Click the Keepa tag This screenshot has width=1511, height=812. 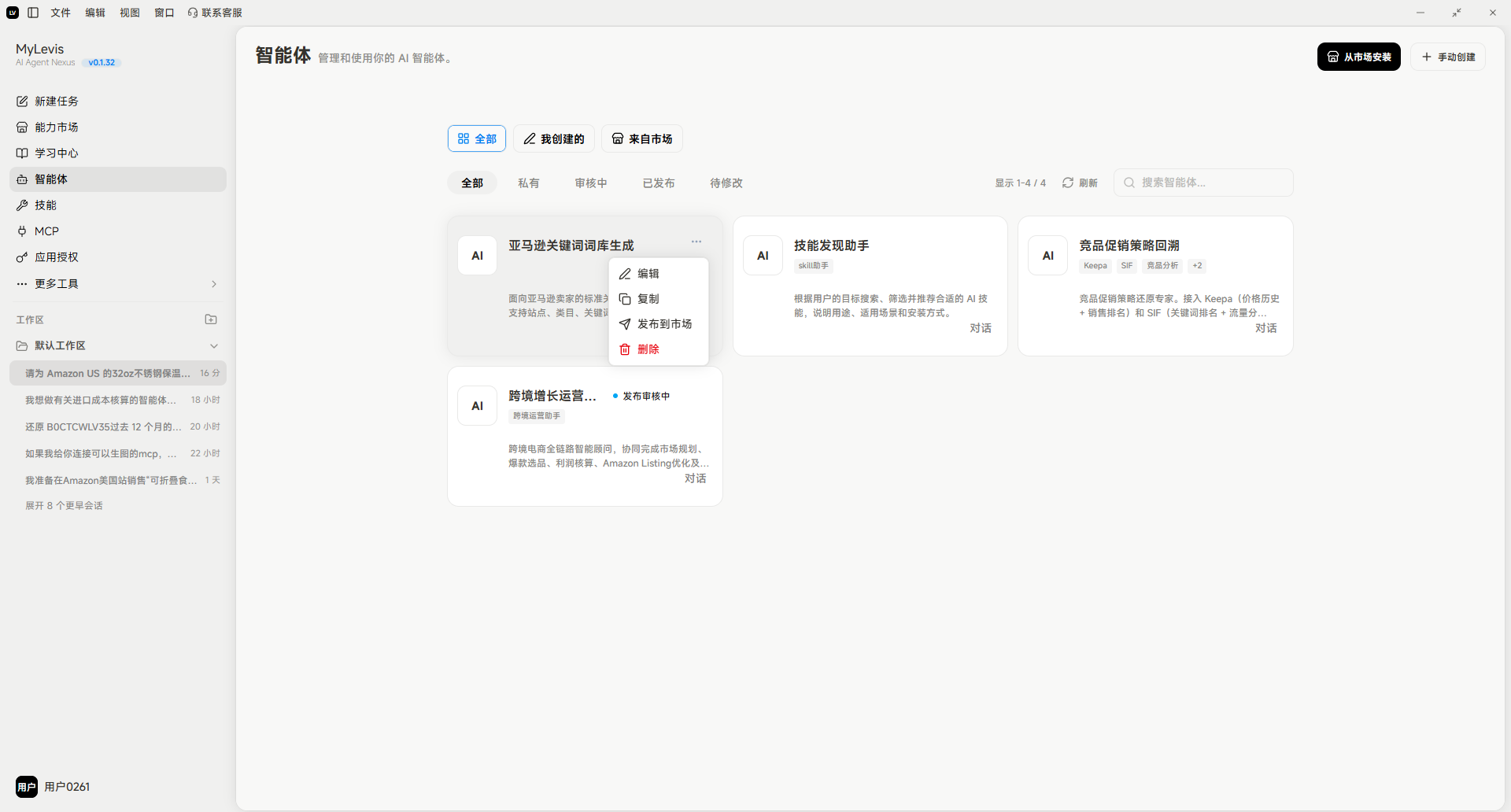[x=1095, y=266]
